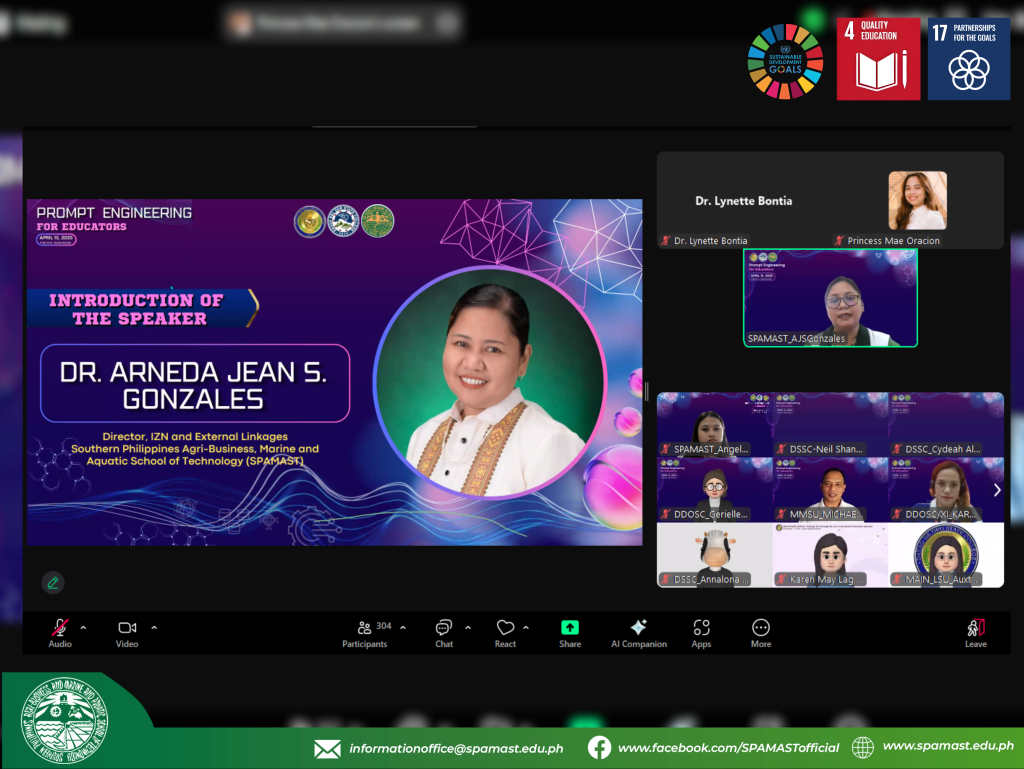Screen dimensions: 1024x769
Task: Click the green annotate pencil icon
Action: click(x=53, y=582)
